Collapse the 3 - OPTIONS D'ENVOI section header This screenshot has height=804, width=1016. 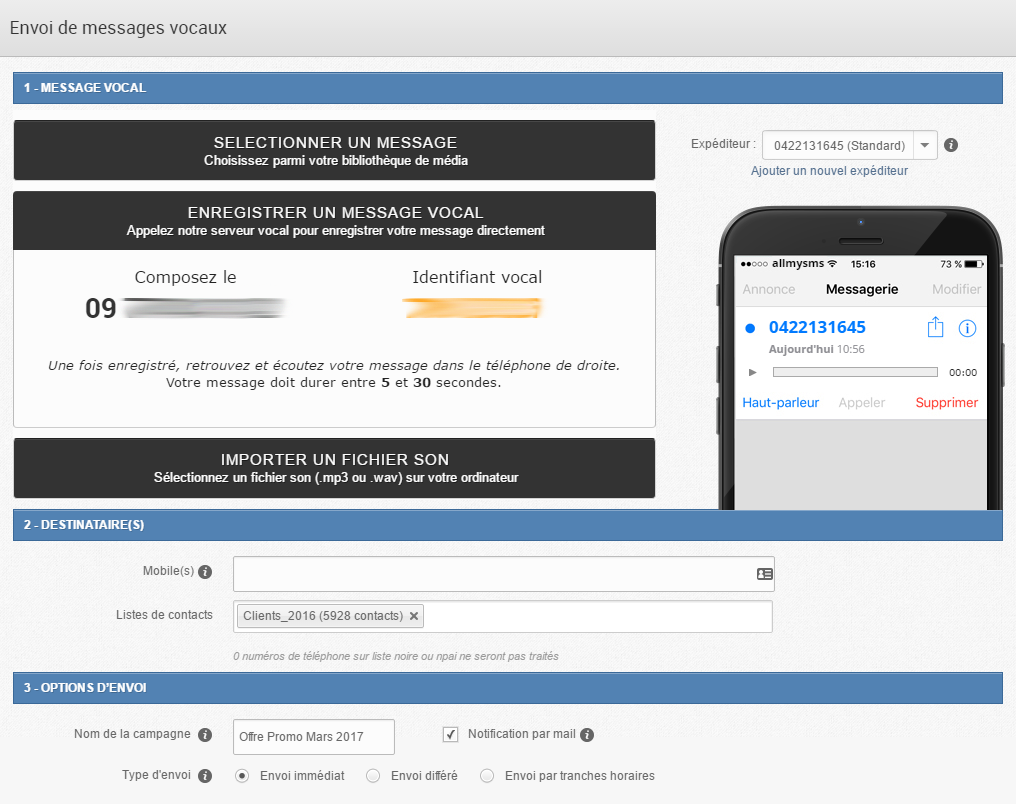[507, 688]
